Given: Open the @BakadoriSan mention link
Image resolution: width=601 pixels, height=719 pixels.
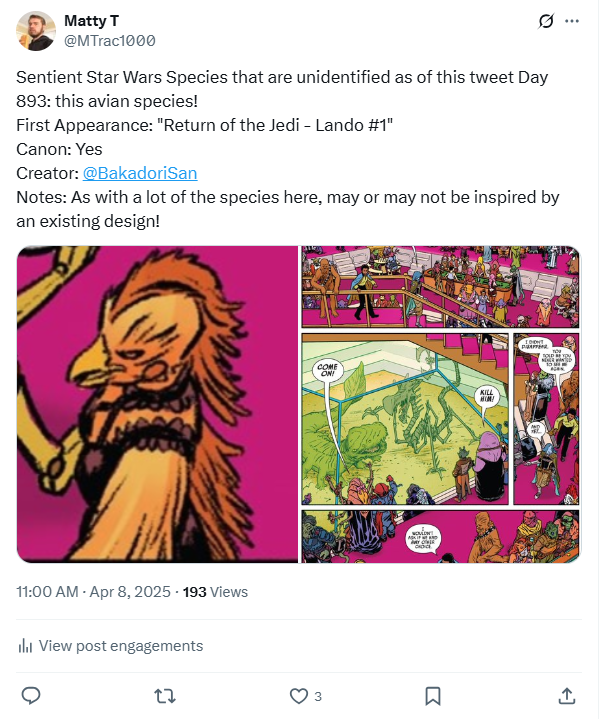Looking at the screenshot, I should click(141, 171).
